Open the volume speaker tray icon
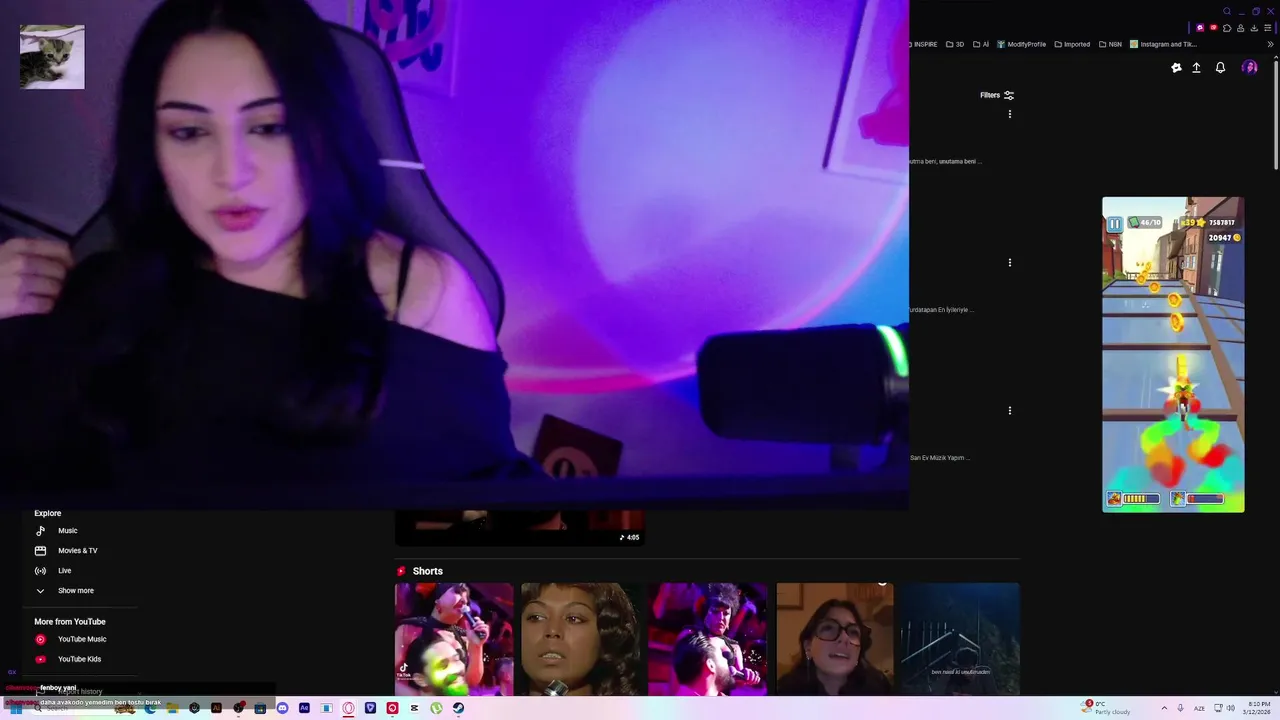1280x720 pixels. click(x=1231, y=708)
